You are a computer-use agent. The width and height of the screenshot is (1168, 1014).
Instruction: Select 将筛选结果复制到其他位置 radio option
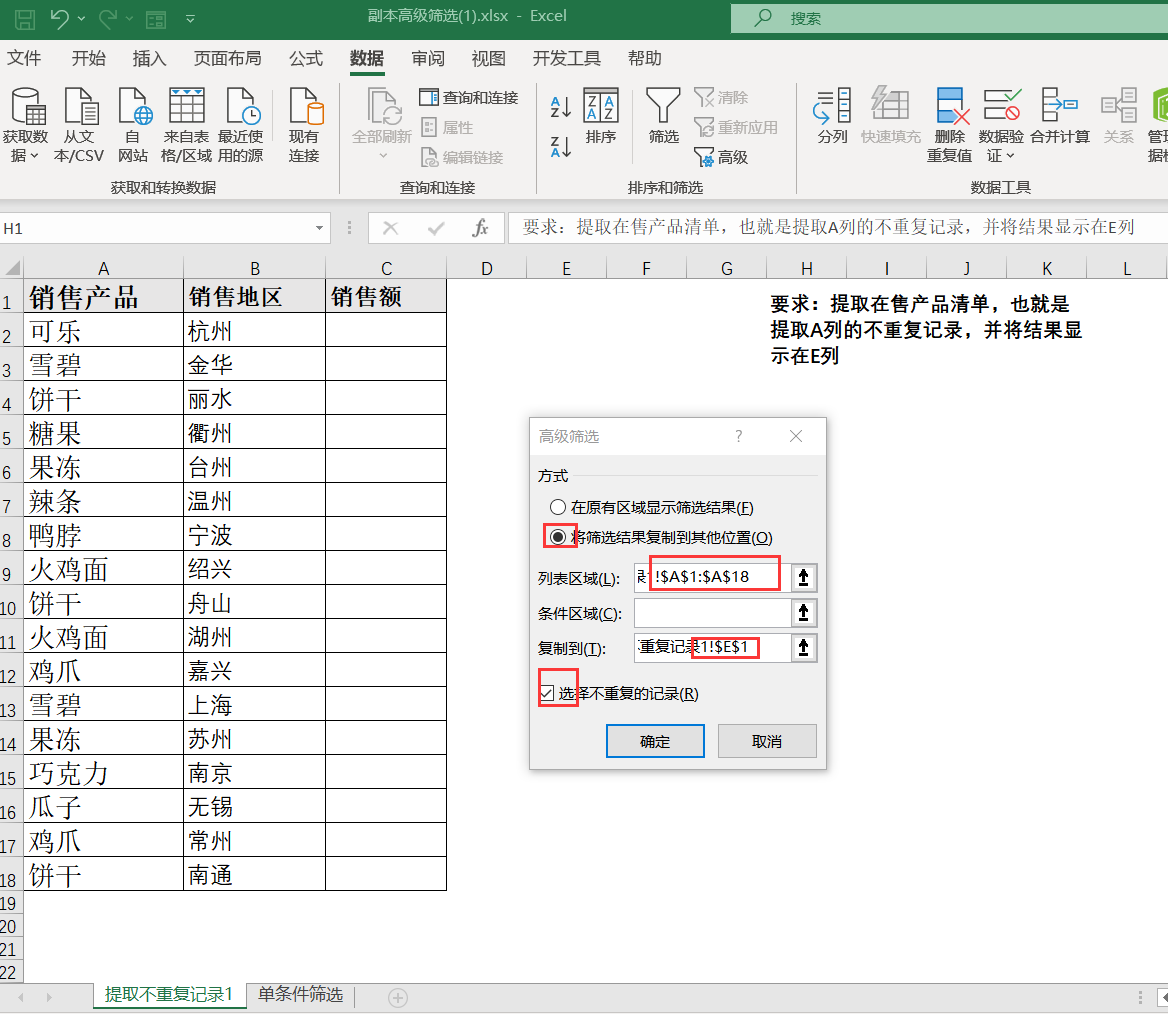point(661,537)
